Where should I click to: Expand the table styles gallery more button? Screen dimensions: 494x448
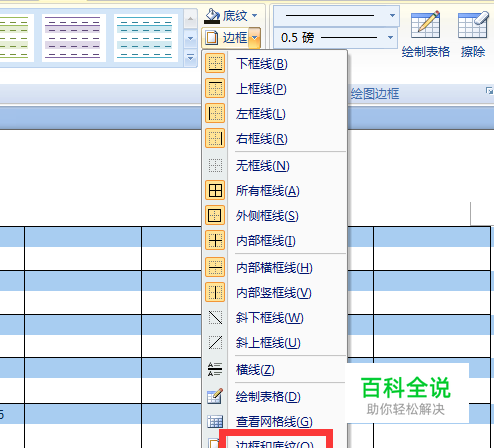tap(190, 58)
